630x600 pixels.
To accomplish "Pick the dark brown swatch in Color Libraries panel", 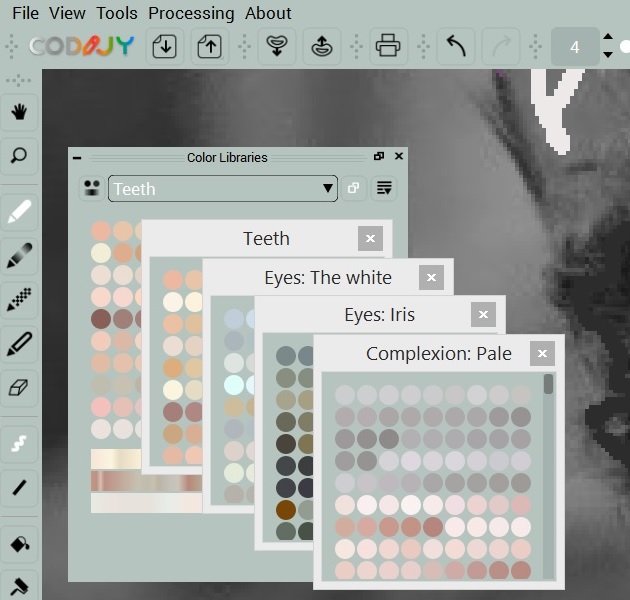I will [x=101, y=319].
